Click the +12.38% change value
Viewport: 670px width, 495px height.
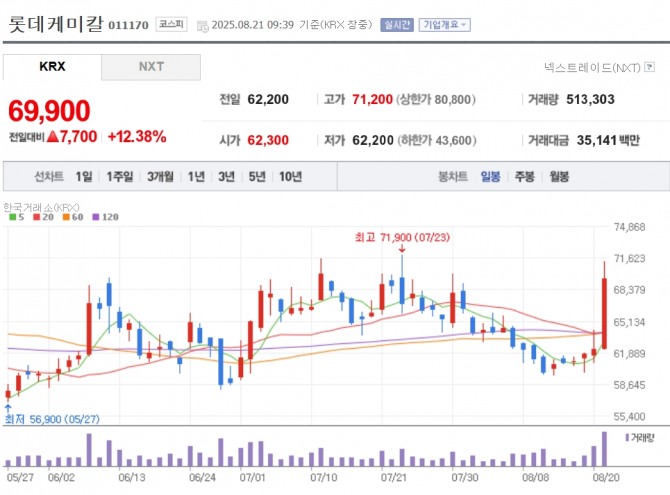coord(137,137)
